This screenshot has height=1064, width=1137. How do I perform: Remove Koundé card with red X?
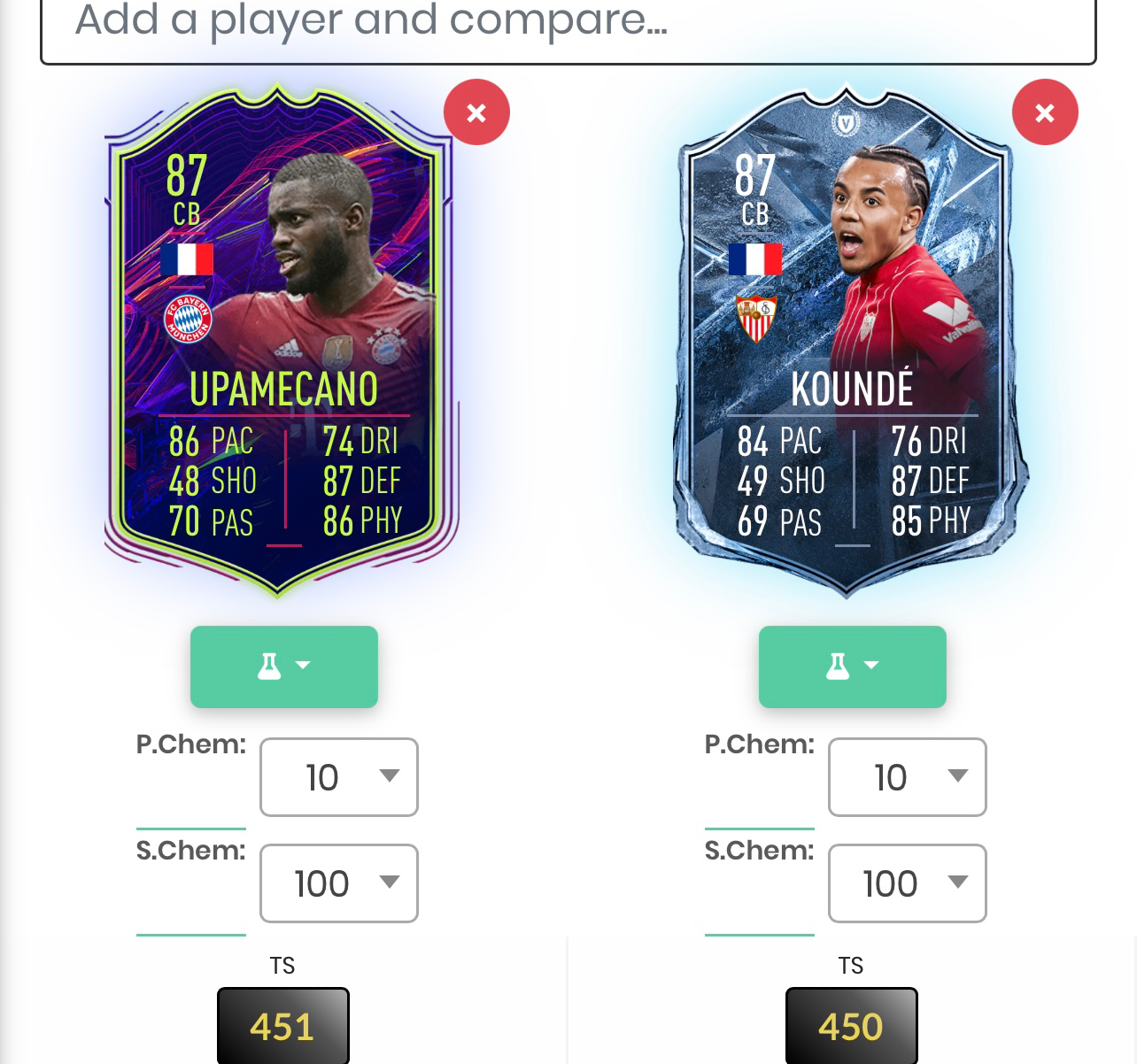click(x=1045, y=112)
